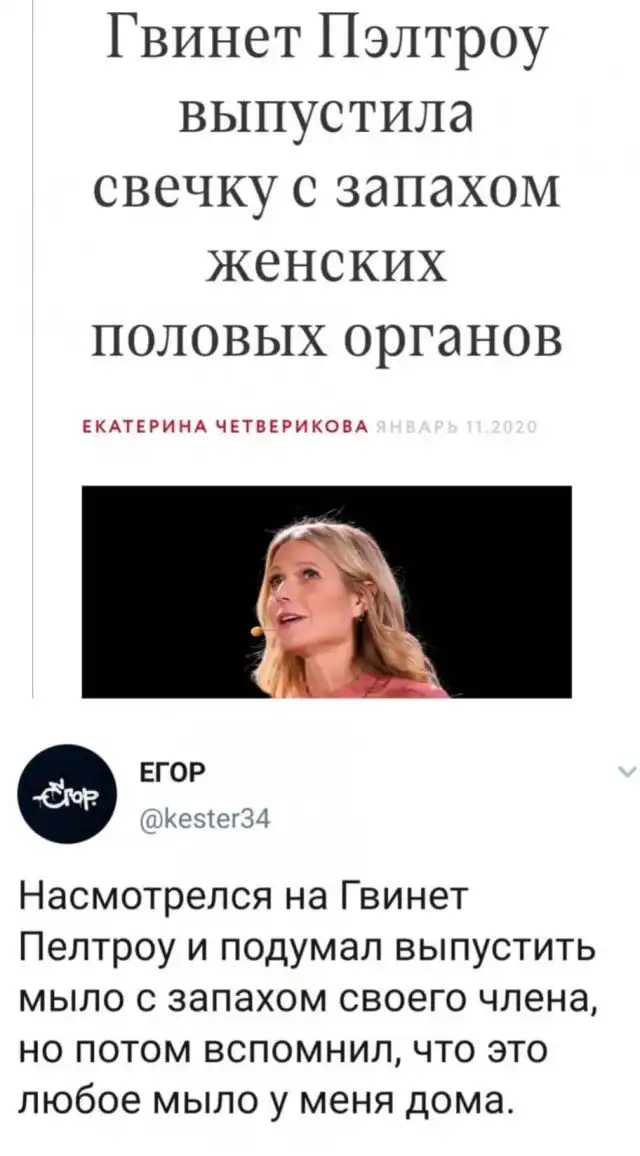
Task: Click the @kester34 handle
Action: point(195,816)
